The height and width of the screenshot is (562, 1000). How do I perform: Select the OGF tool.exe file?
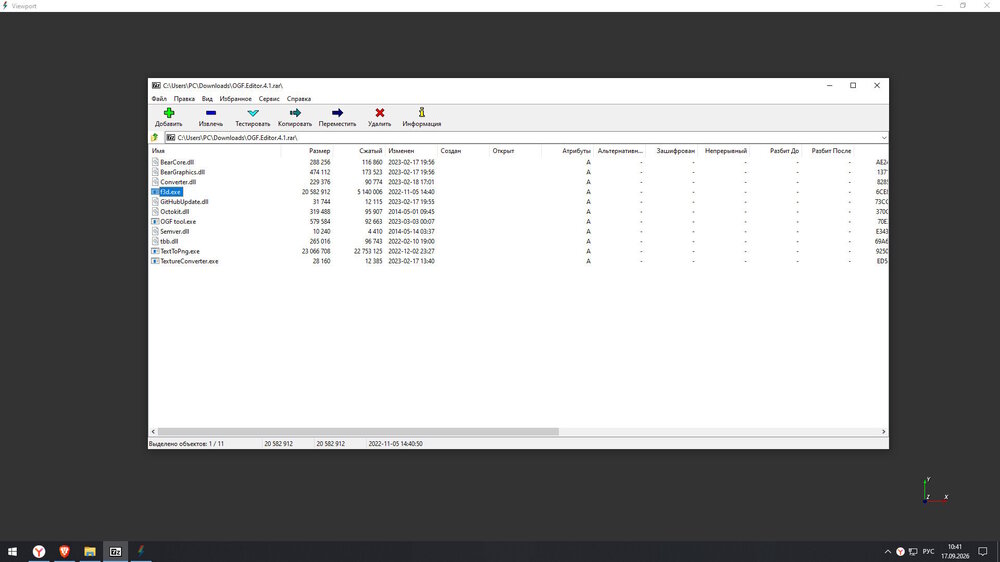pyautogui.click(x=178, y=221)
